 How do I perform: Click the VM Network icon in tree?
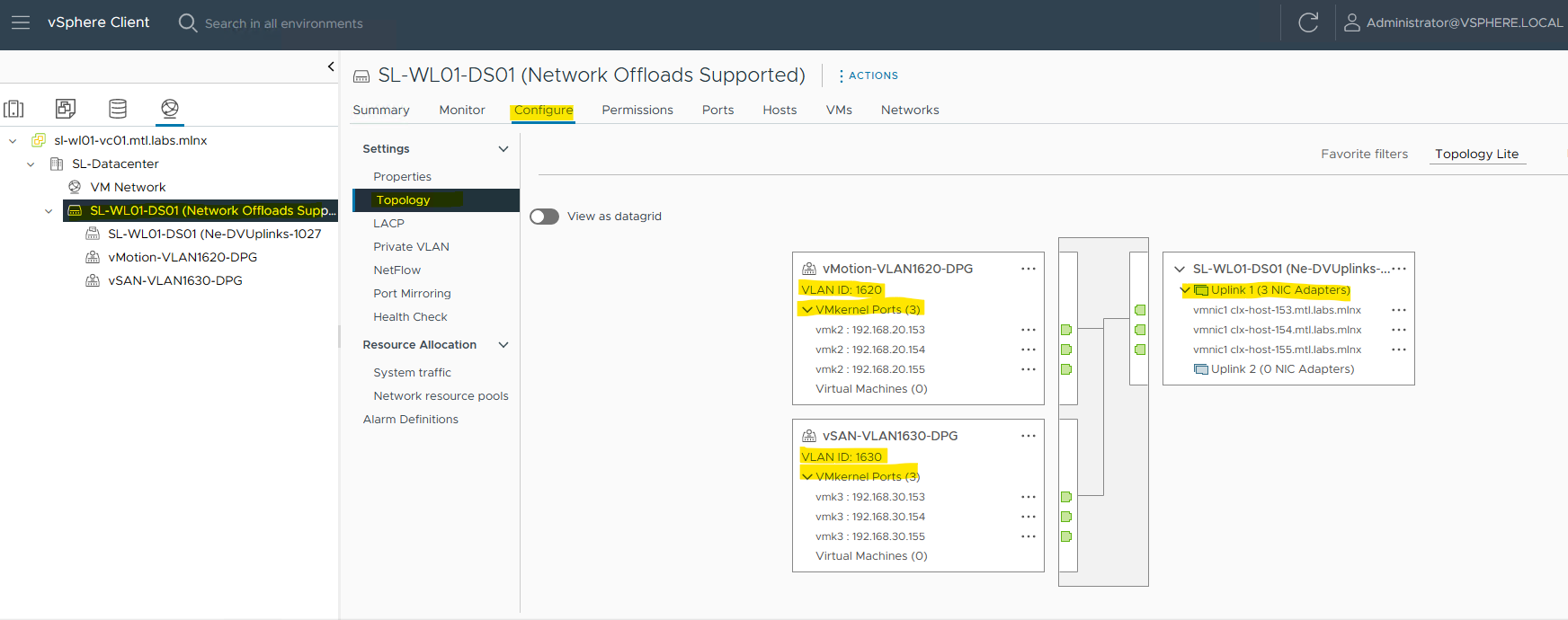[x=75, y=187]
